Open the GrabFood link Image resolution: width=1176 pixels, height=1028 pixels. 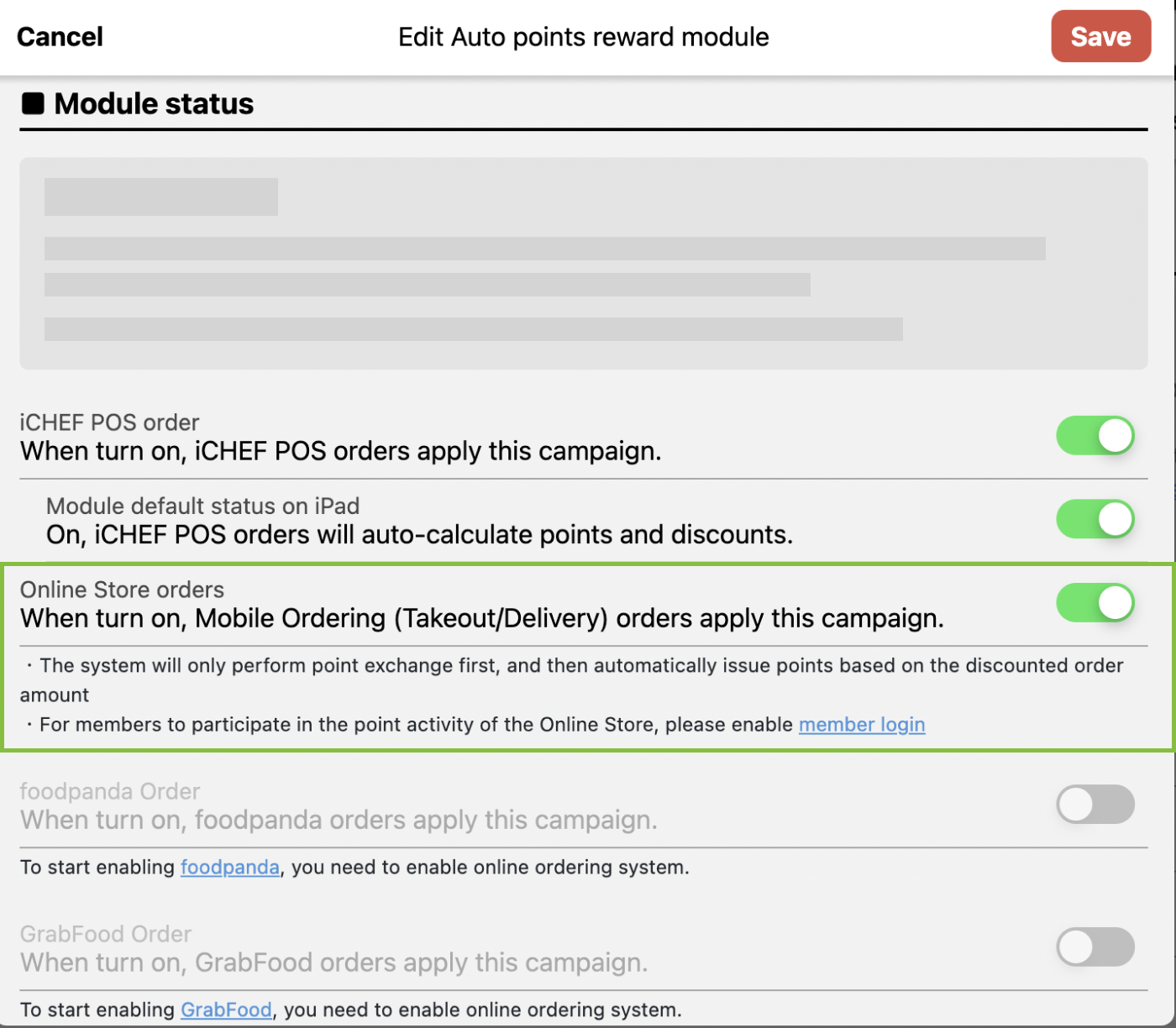(226, 1010)
